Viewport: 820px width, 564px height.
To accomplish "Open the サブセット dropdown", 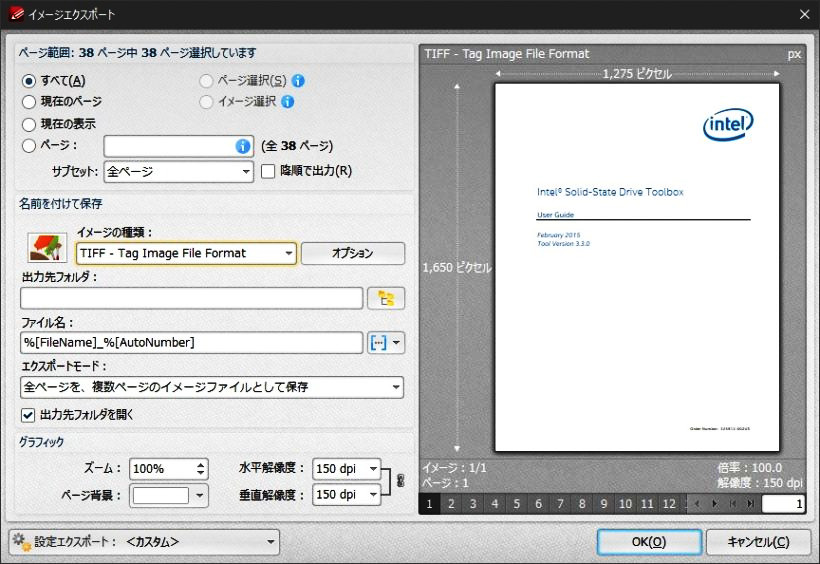I will point(178,171).
